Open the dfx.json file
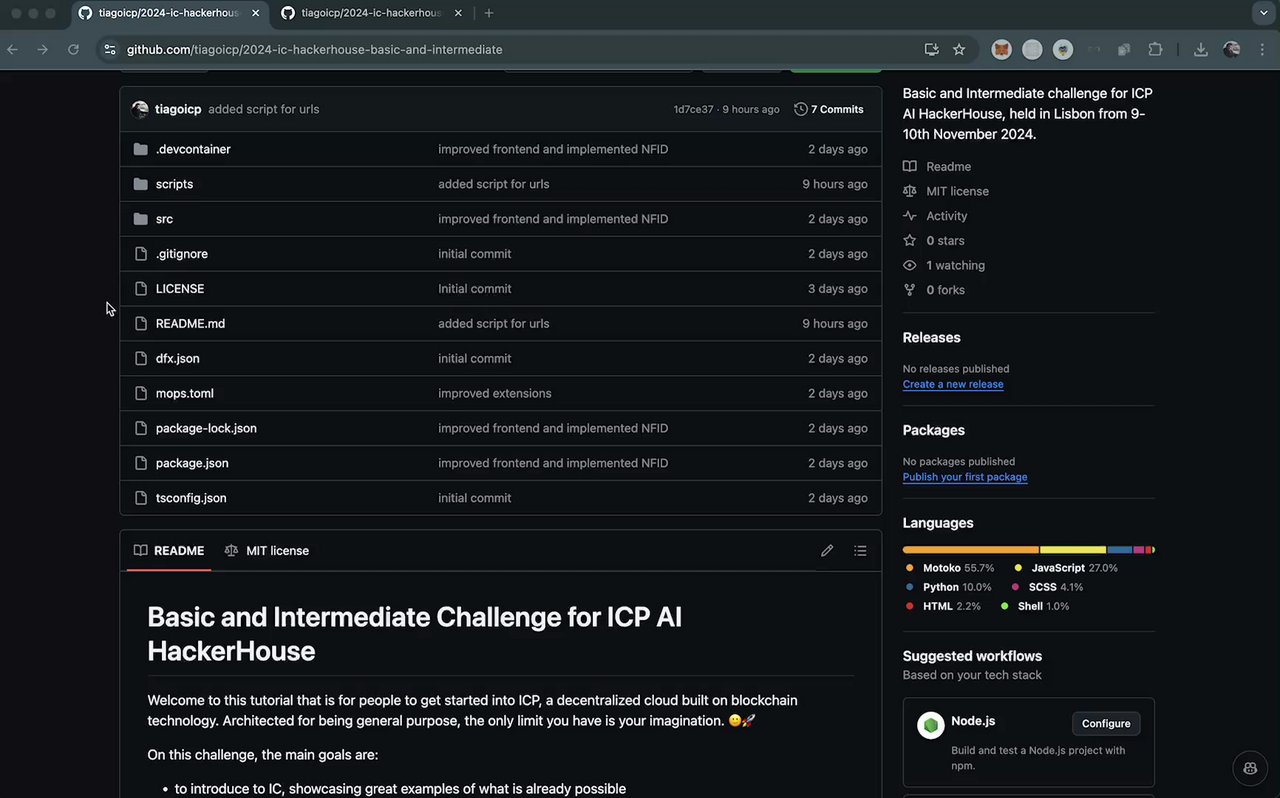This screenshot has height=798, width=1280. (x=178, y=358)
